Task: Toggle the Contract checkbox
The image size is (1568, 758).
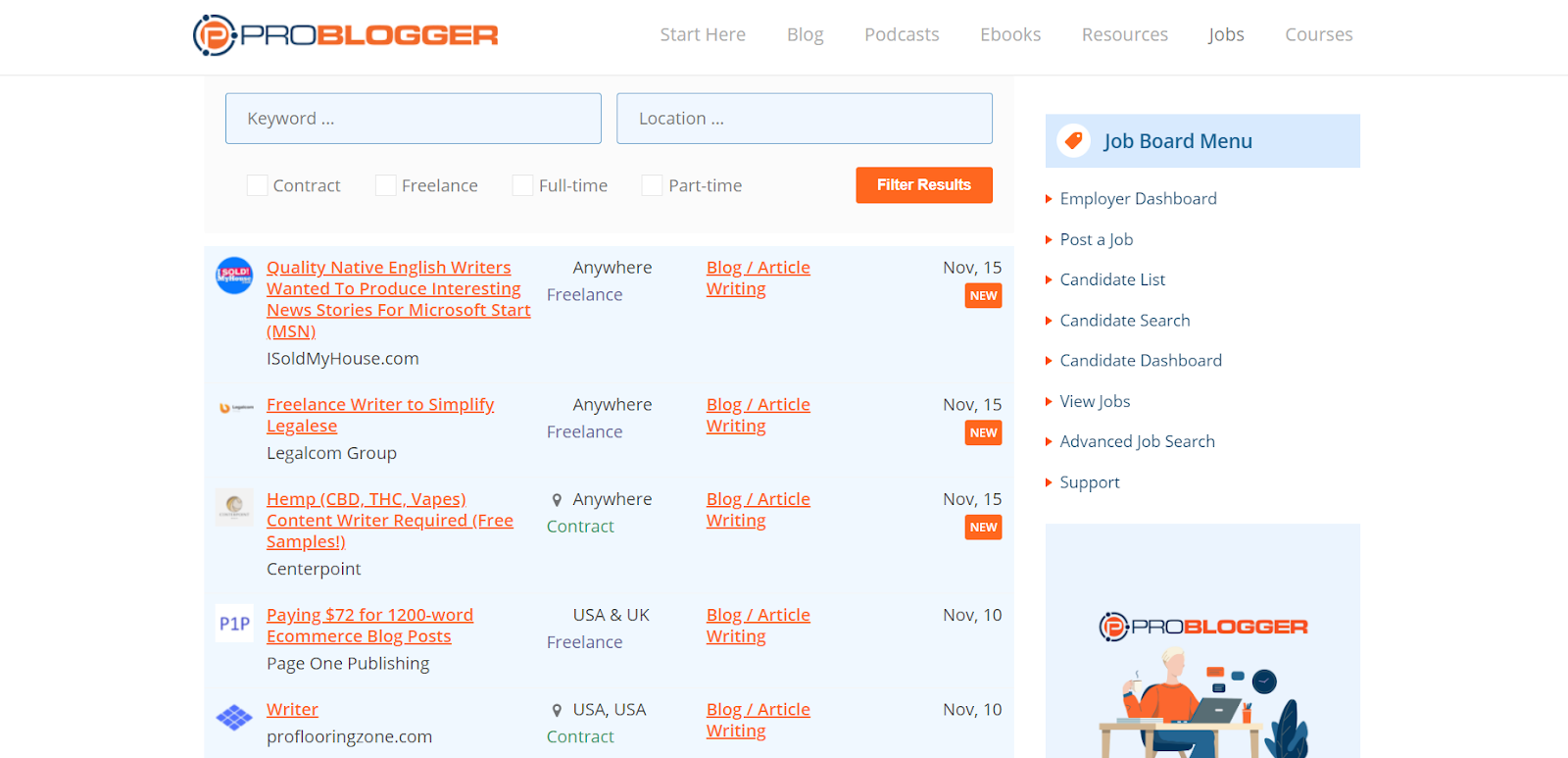Action: (x=257, y=185)
